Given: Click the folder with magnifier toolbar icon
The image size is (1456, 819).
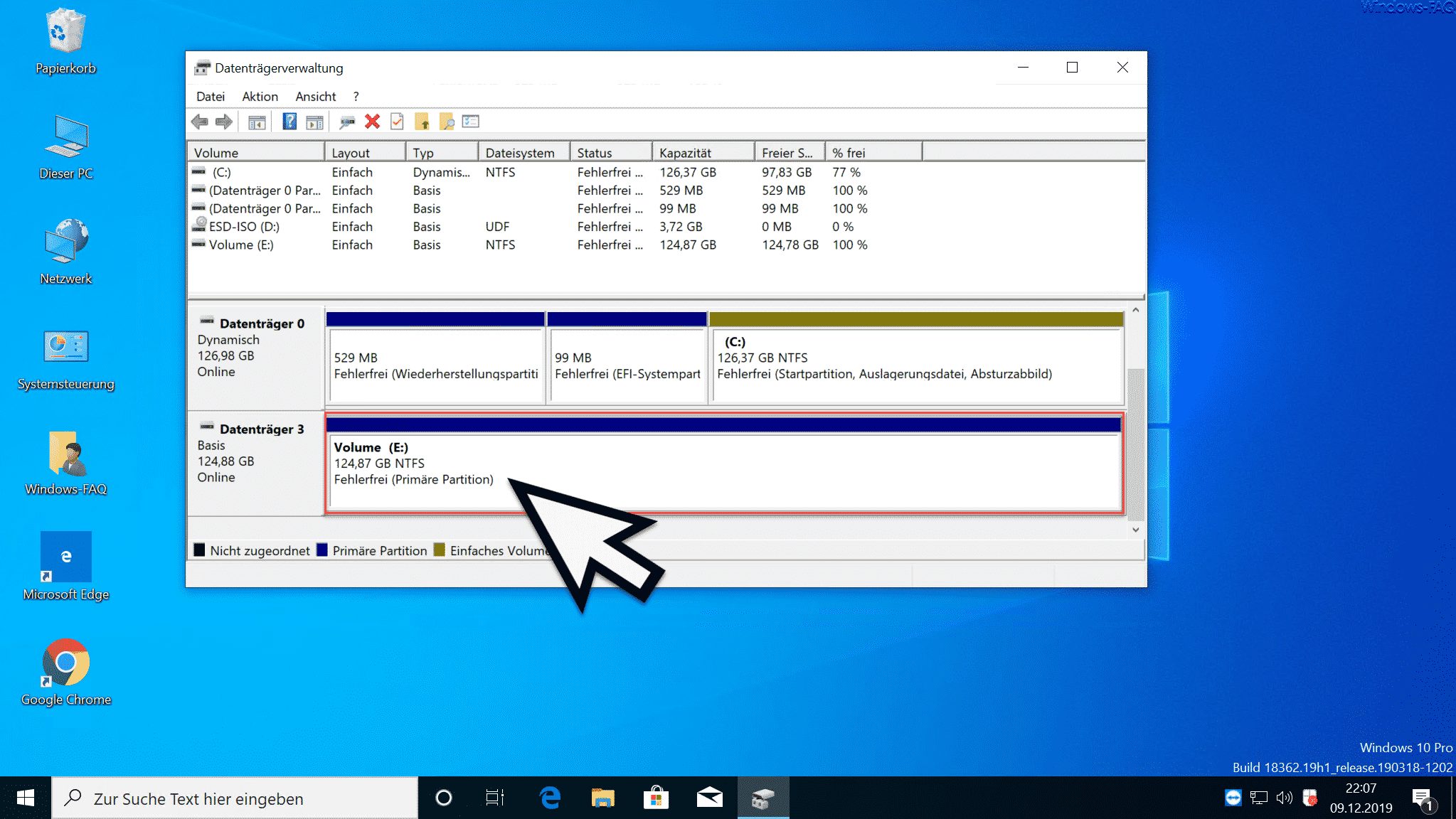Looking at the screenshot, I should 447,122.
